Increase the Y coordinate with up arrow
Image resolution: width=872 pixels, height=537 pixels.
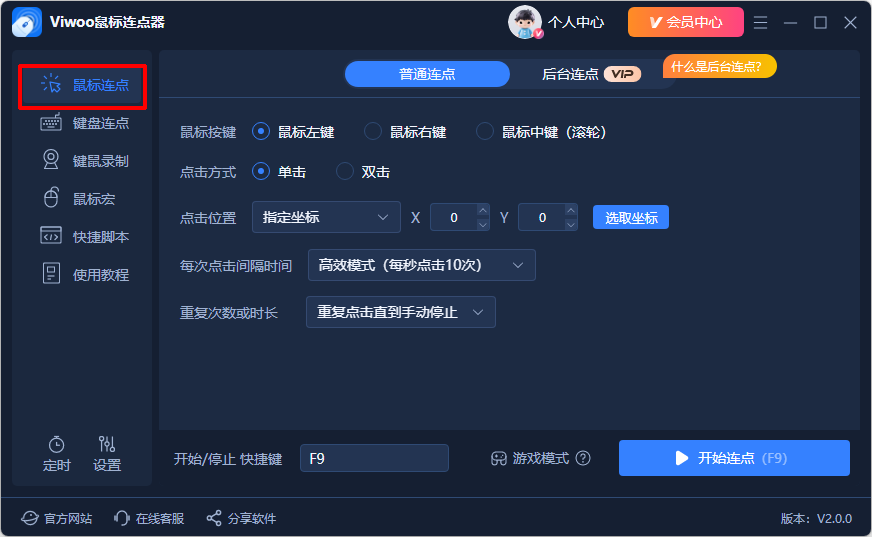pyautogui.click(x=571, y=211)
